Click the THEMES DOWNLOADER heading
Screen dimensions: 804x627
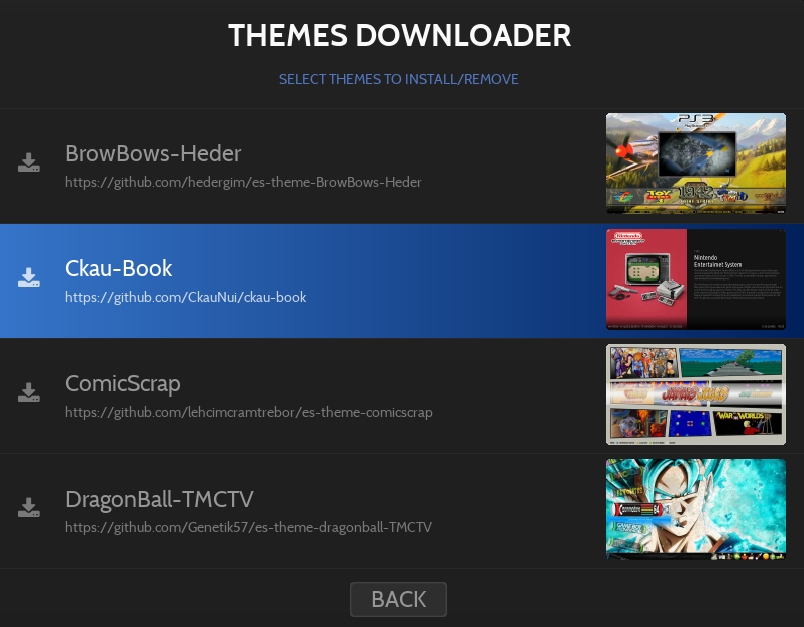point(400,36)
